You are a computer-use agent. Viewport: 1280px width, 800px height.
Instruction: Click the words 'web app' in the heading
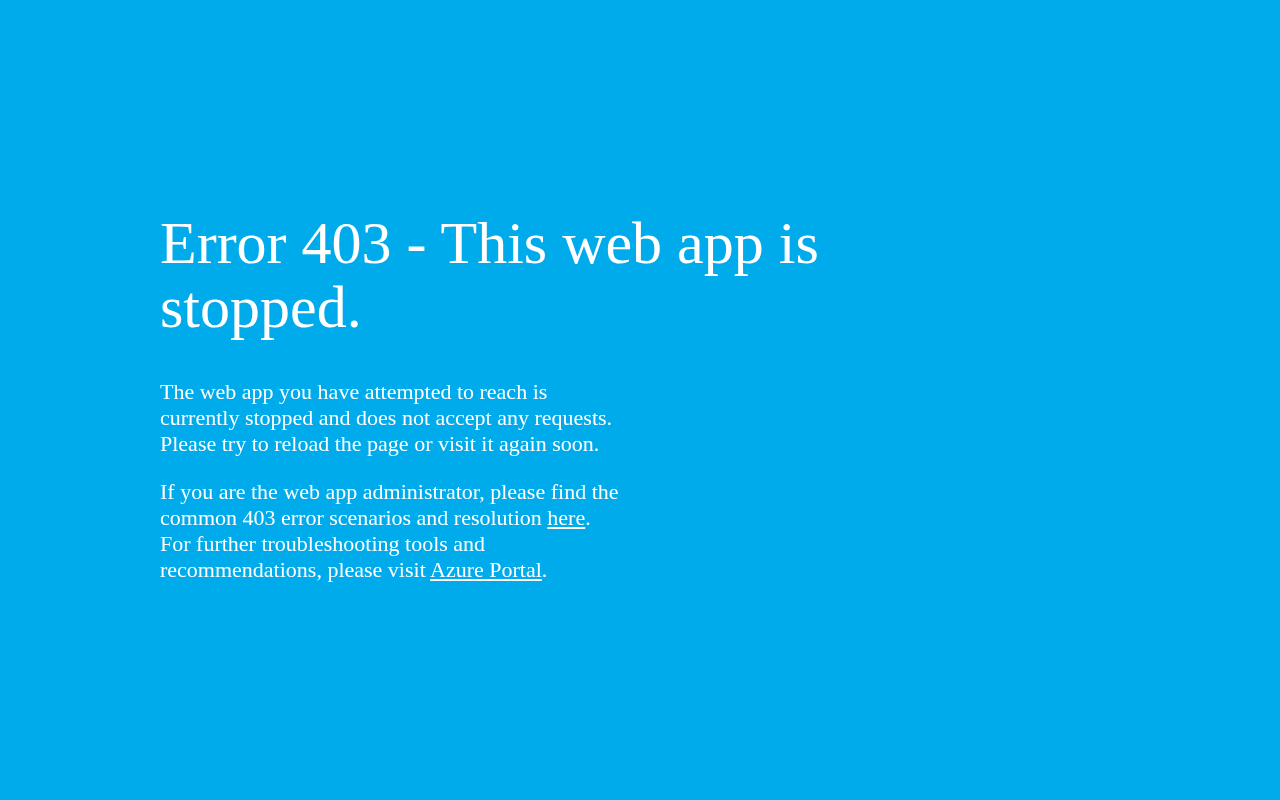pos(662,244)
